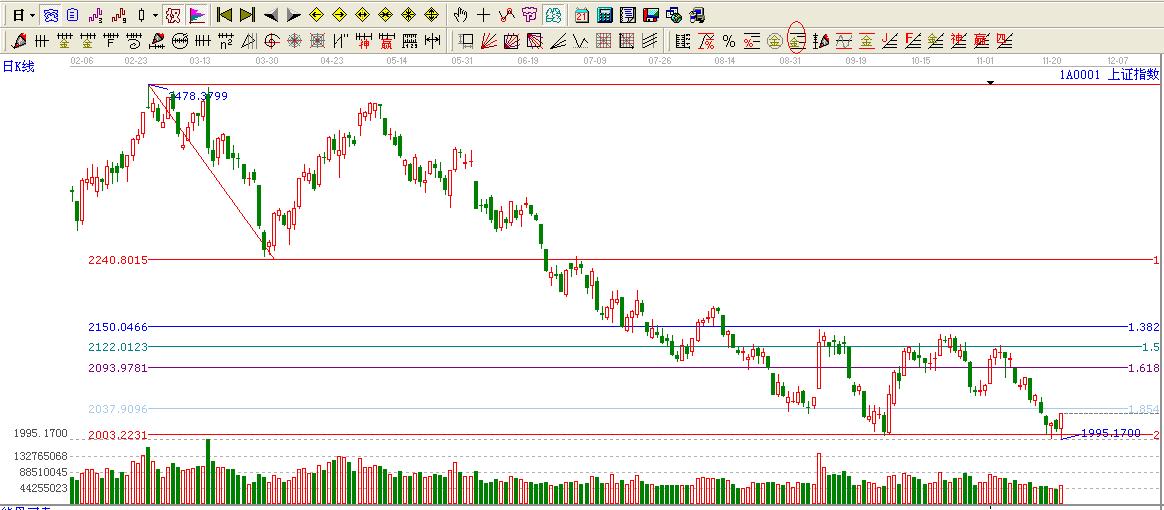Click the percent sign tool
The image size is (1164, 510).
(x=728, y=41)
